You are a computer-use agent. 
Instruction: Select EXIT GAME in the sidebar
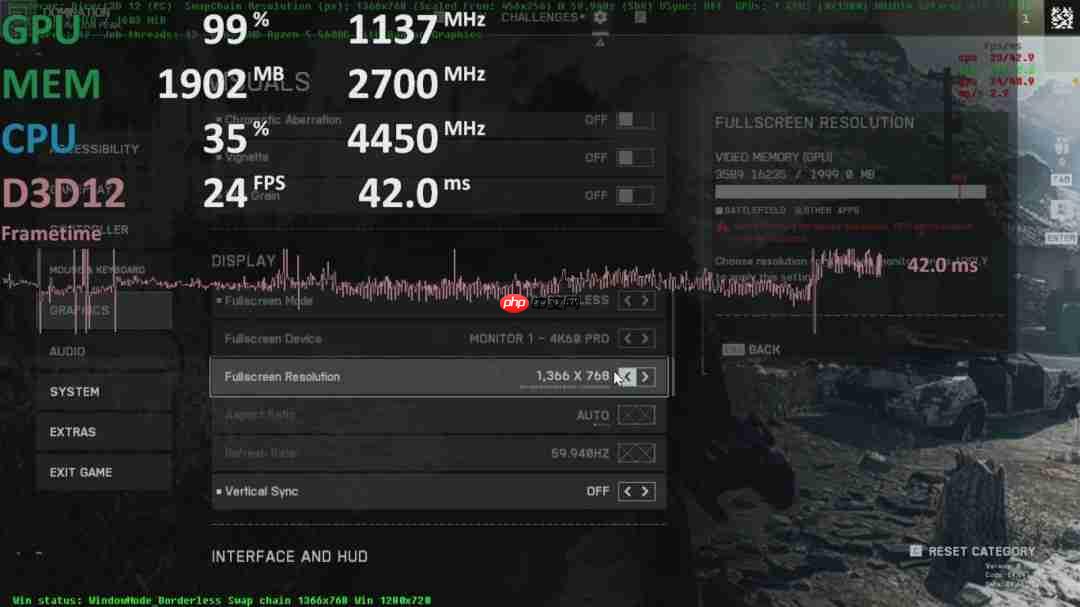78,472
